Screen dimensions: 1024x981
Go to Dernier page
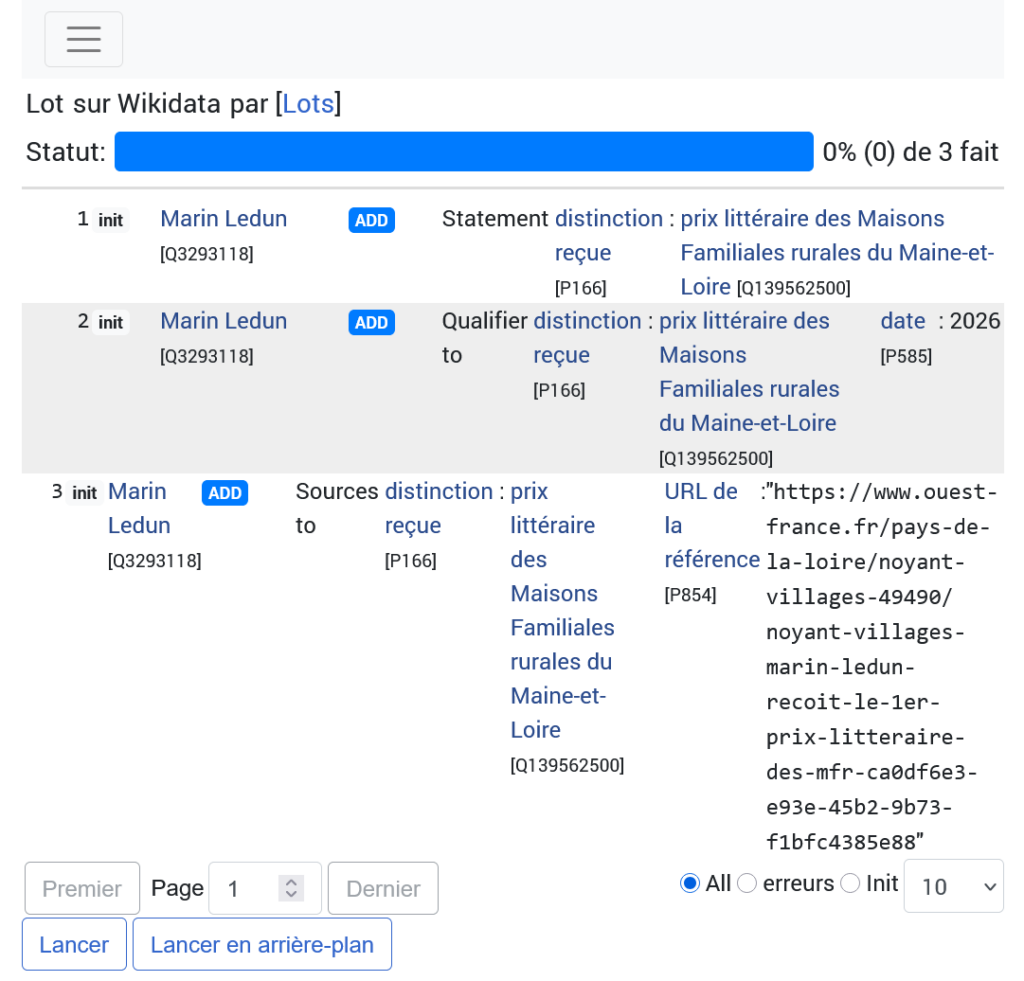(x=383, y=888)
